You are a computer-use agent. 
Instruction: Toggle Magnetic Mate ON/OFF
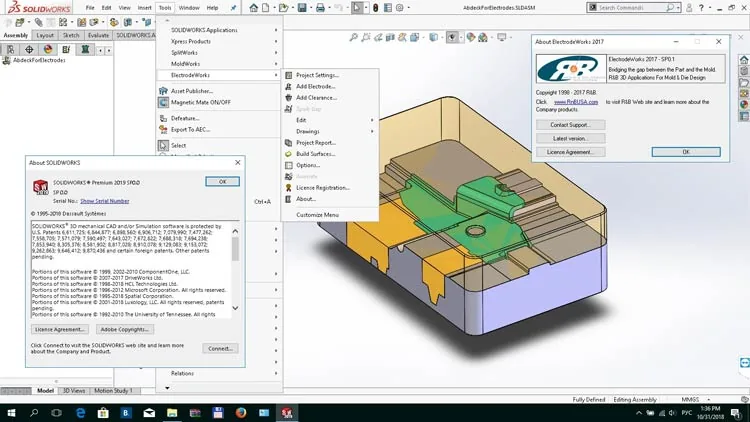pyautogui.click(x=200, y=102)
